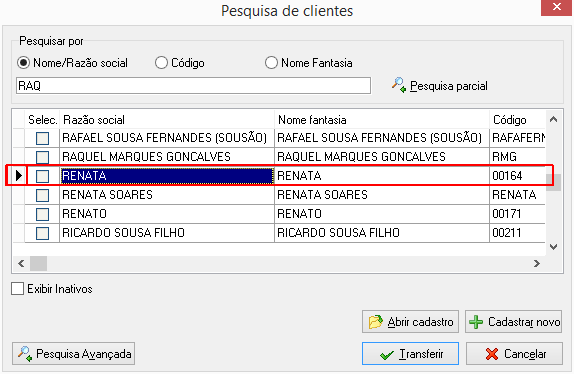Tick the checkbox for RAQUEL MARQUES GONCALVES
The width and height of the screenshot is (574, 374).
pos(42,157)
